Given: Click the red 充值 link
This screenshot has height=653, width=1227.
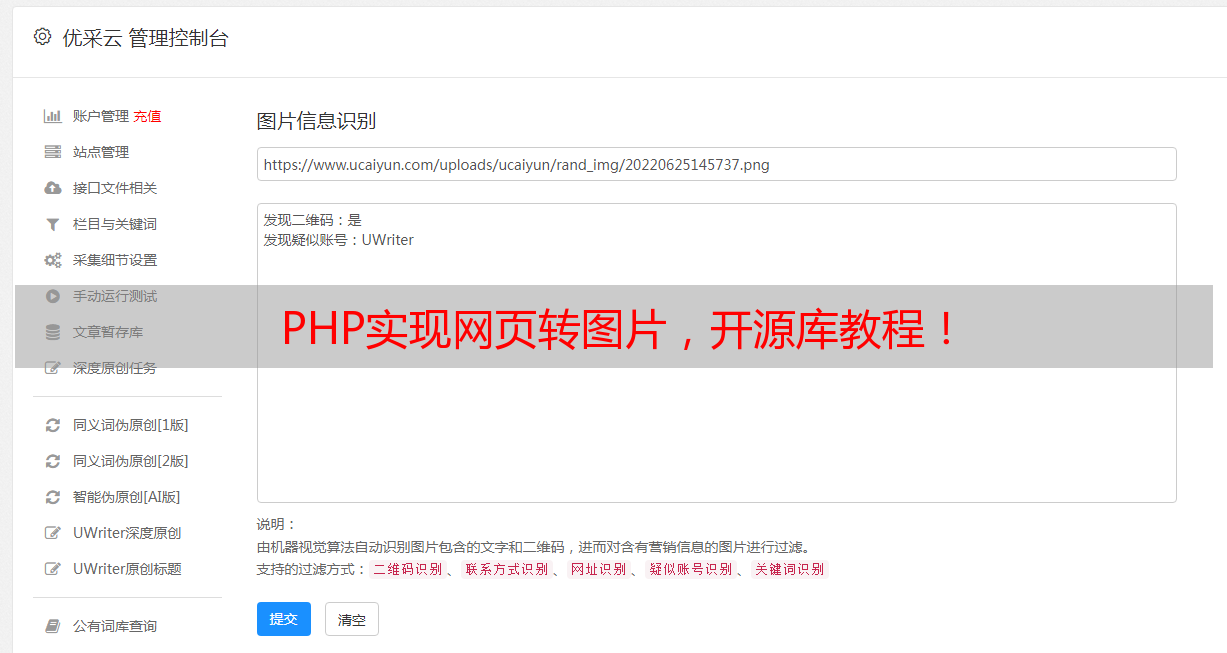Looking at the screenshot, I should coord(147,116).
